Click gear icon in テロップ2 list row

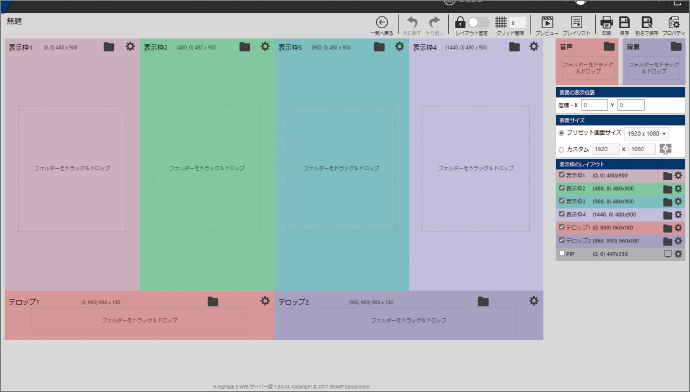[678, 241]
